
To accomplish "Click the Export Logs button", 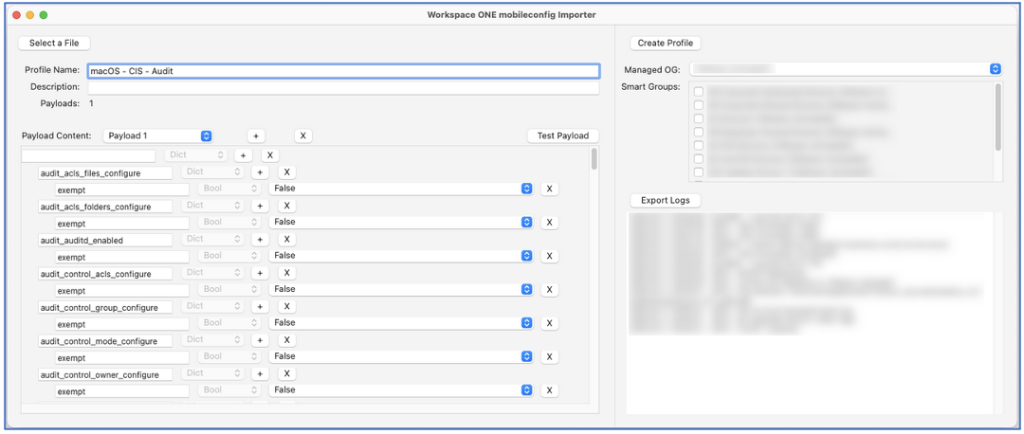I will pos(667,200).
